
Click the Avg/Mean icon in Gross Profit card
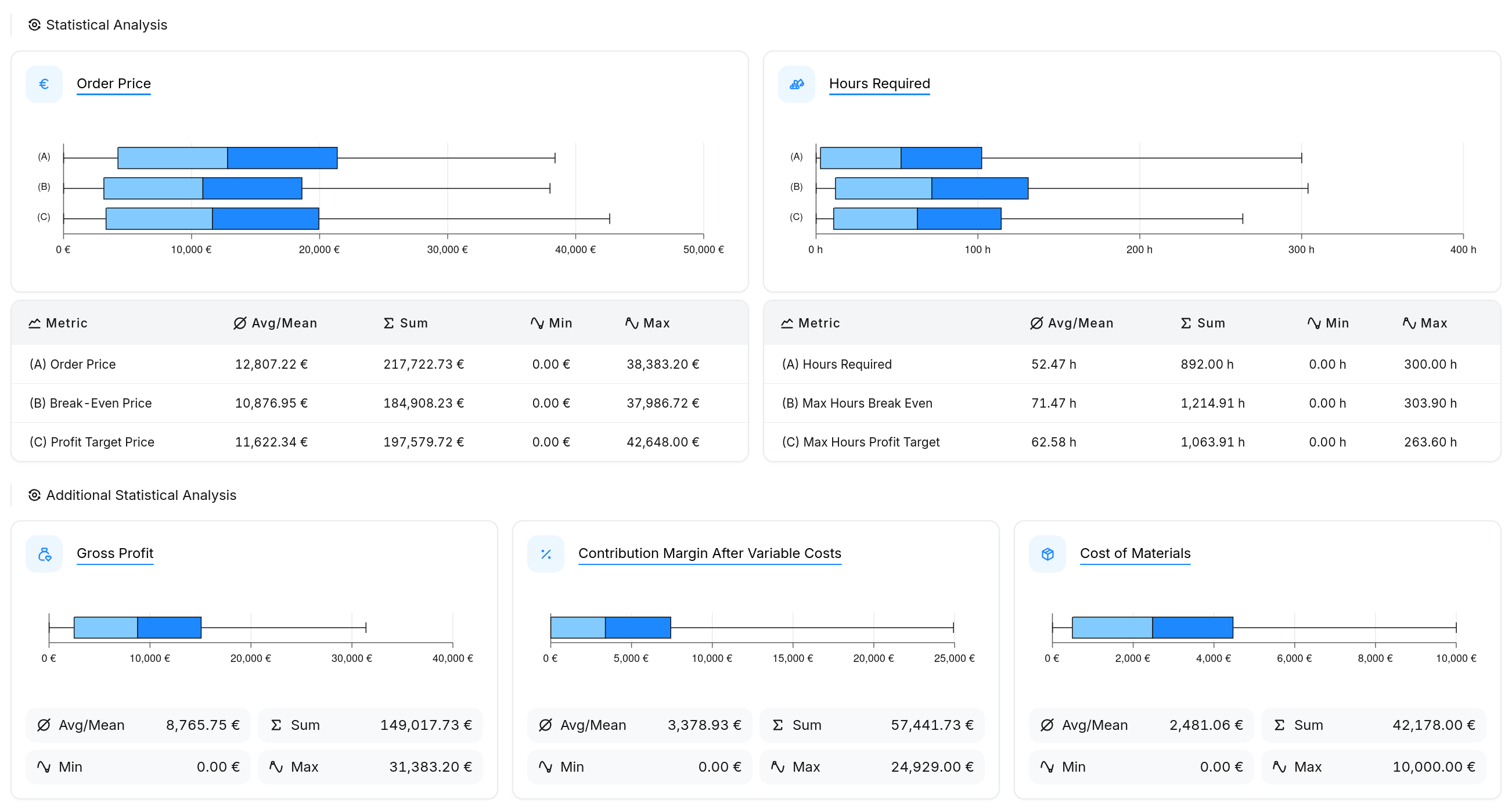44,725
